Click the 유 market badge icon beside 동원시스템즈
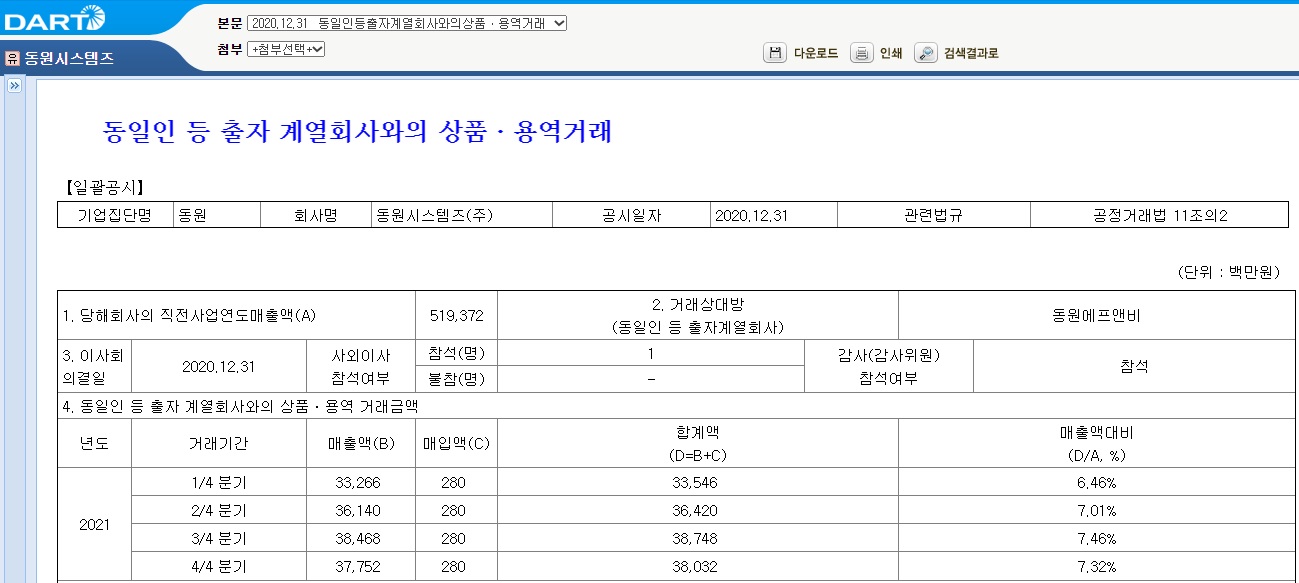The height and width of the screenshot is (583, 1299). point(13,58)
